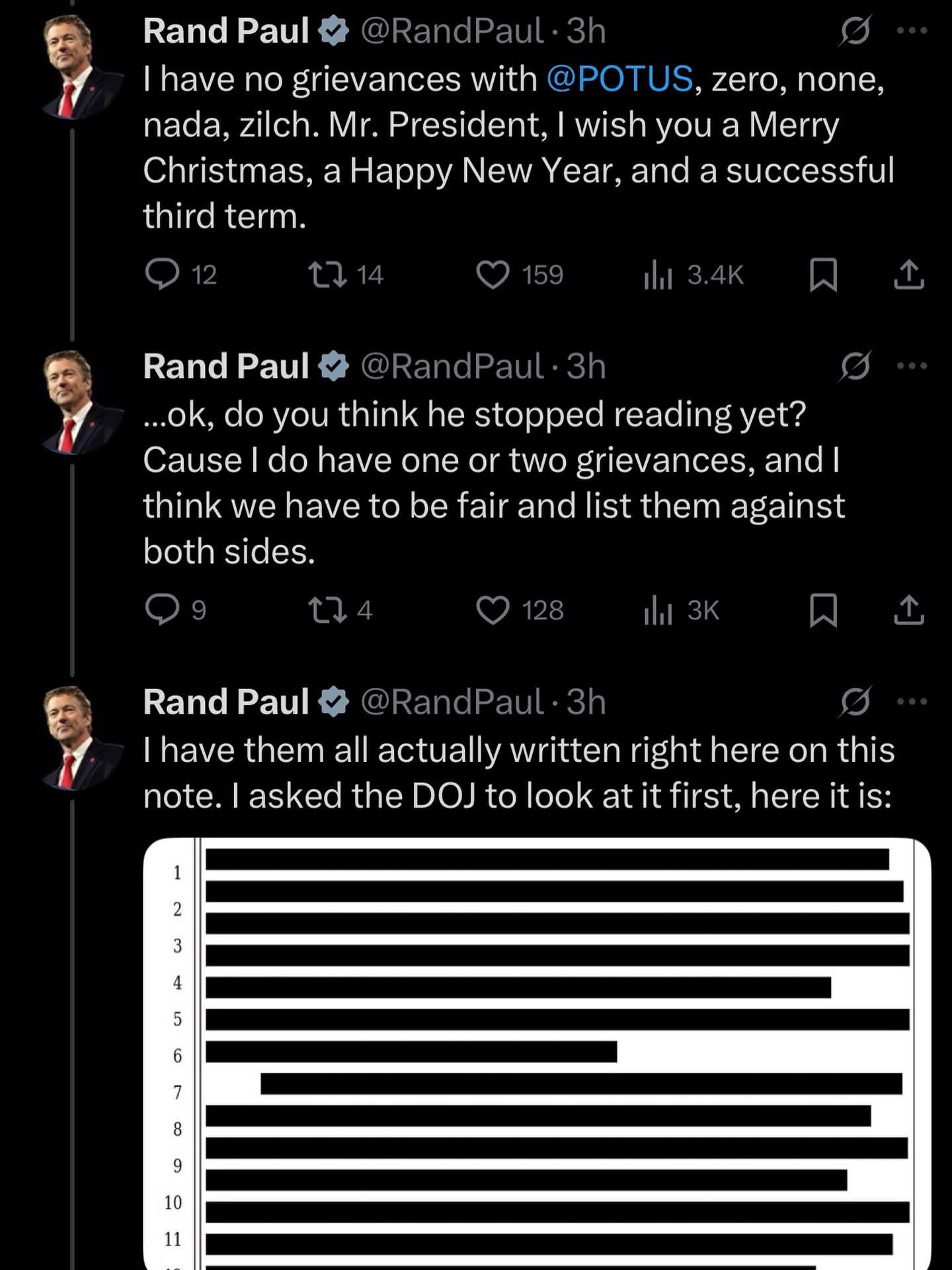
Task: Open the @POTUS mention link
Action: [x=619, y=79]
